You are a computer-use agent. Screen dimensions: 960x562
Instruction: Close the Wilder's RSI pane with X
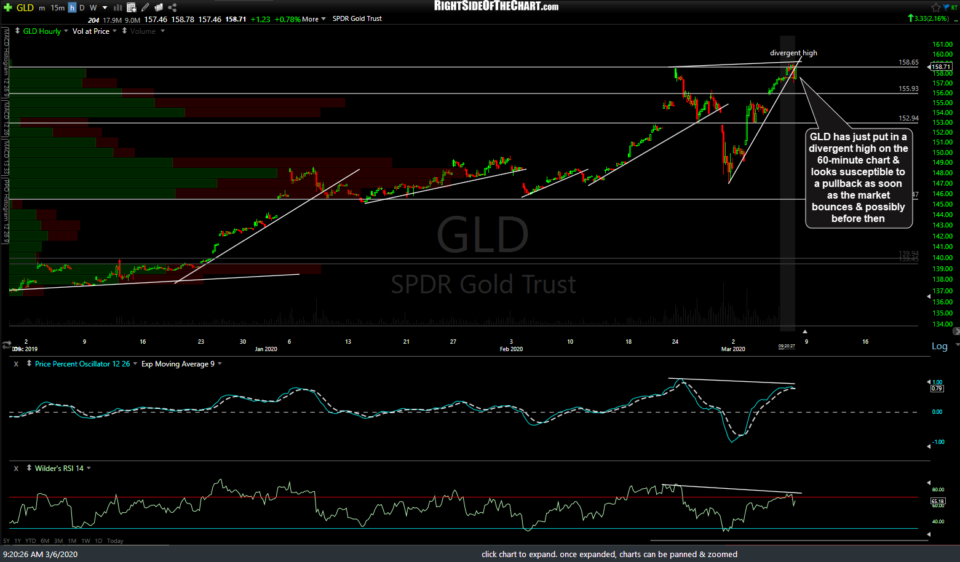pyautogui.click(x=16, y=468)
